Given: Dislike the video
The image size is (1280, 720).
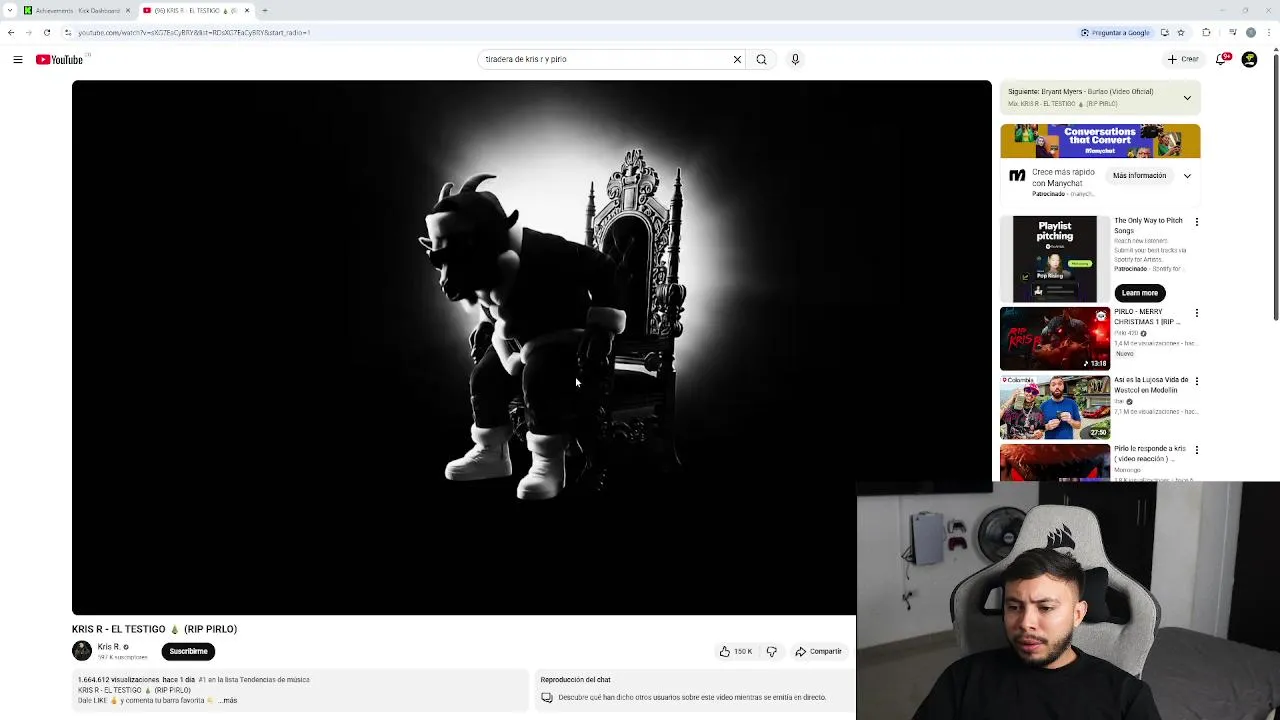Looking at the screenshot, I should (x=771, y=651).
